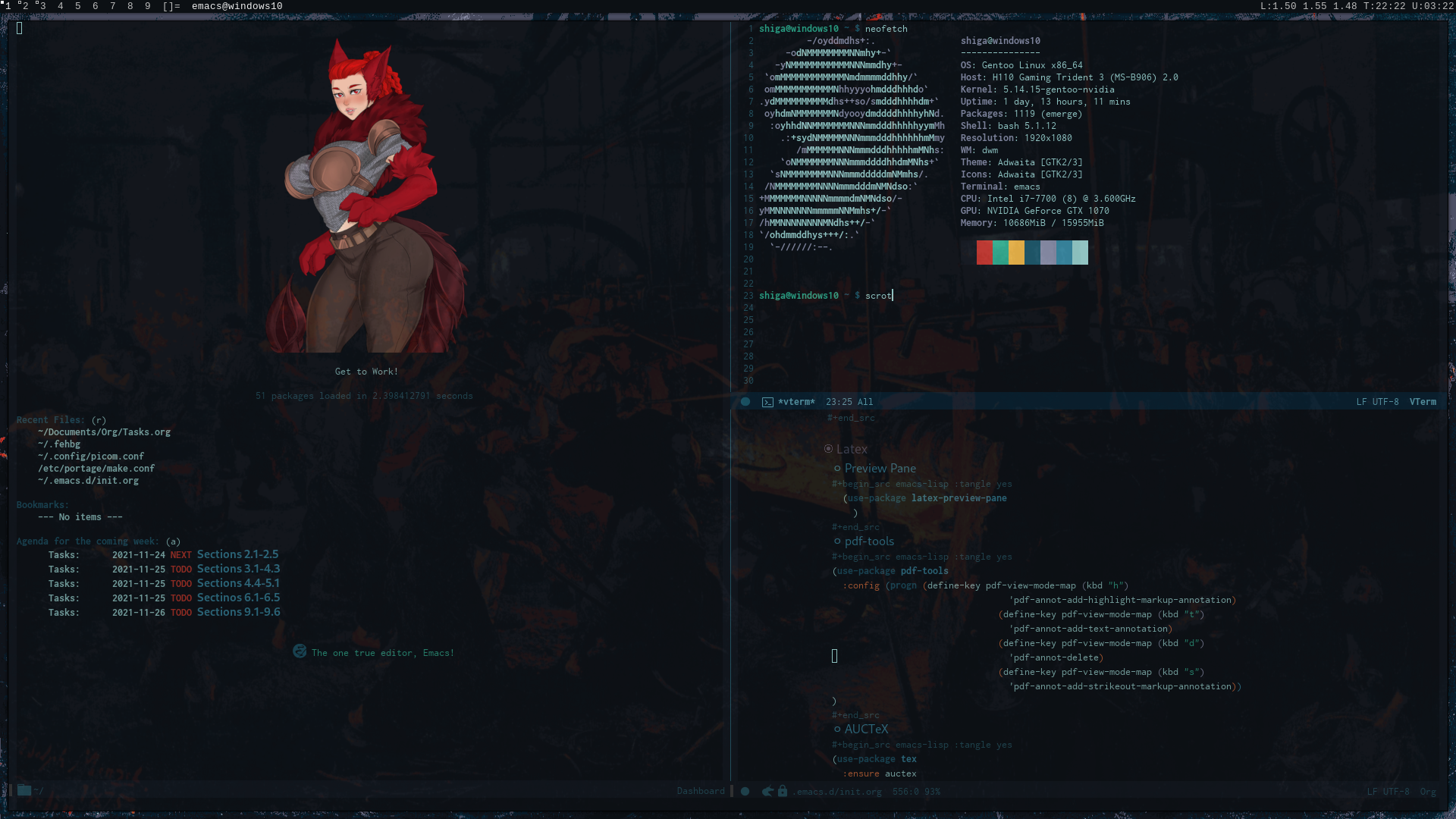Image resolution: width=1456 pixels, height=819 pixels.
Task: Switch to dwm tag 3
Action: (43, 6)
